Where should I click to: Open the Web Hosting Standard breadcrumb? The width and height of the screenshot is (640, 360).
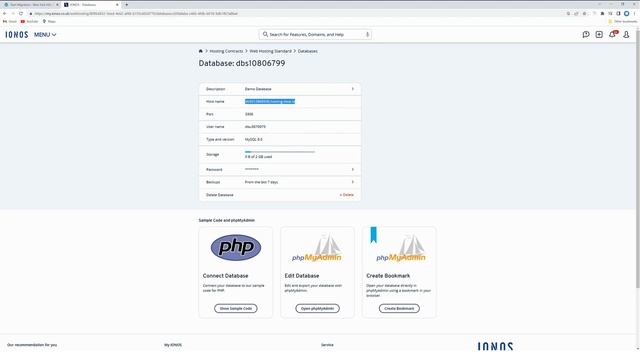click(270, 51)
